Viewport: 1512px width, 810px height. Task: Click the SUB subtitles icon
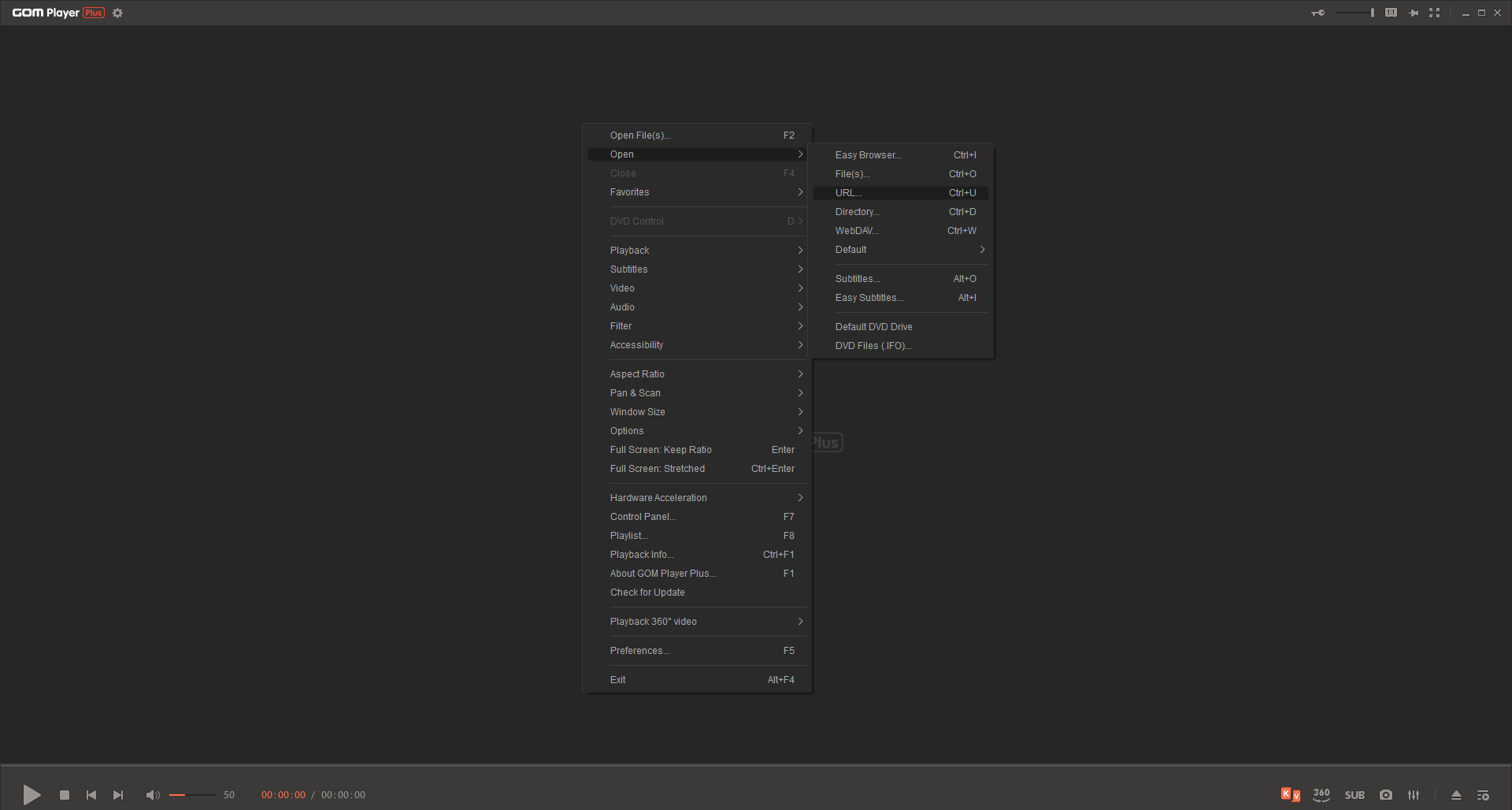pos(1354,795)
